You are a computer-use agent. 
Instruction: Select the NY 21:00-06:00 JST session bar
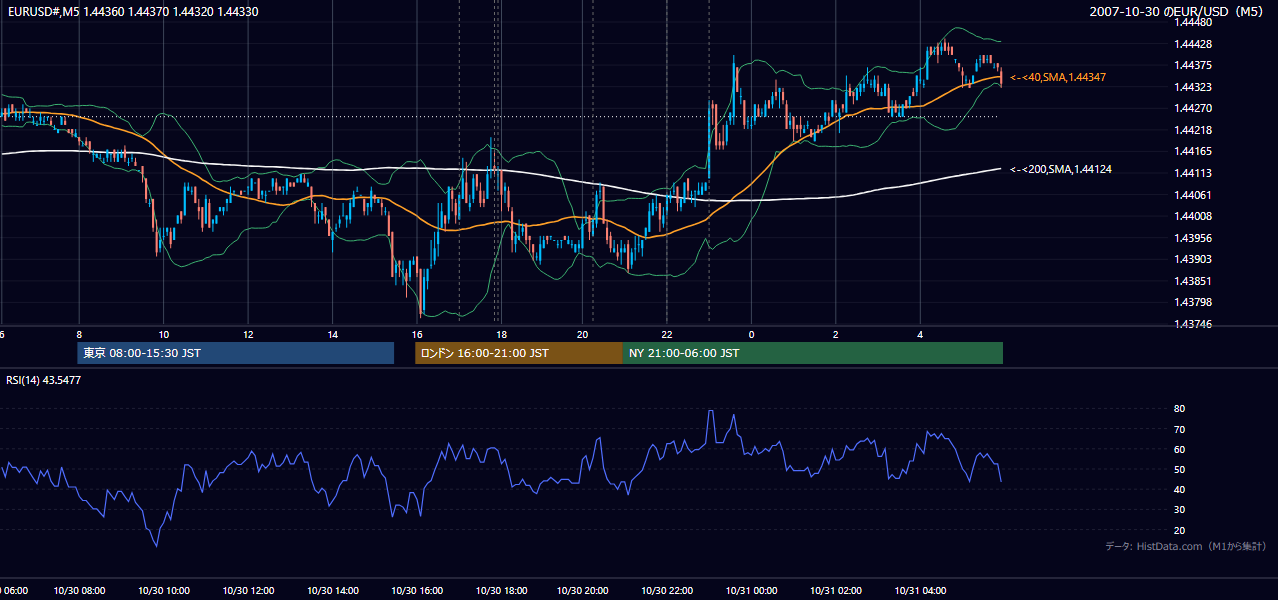[813, 353]
